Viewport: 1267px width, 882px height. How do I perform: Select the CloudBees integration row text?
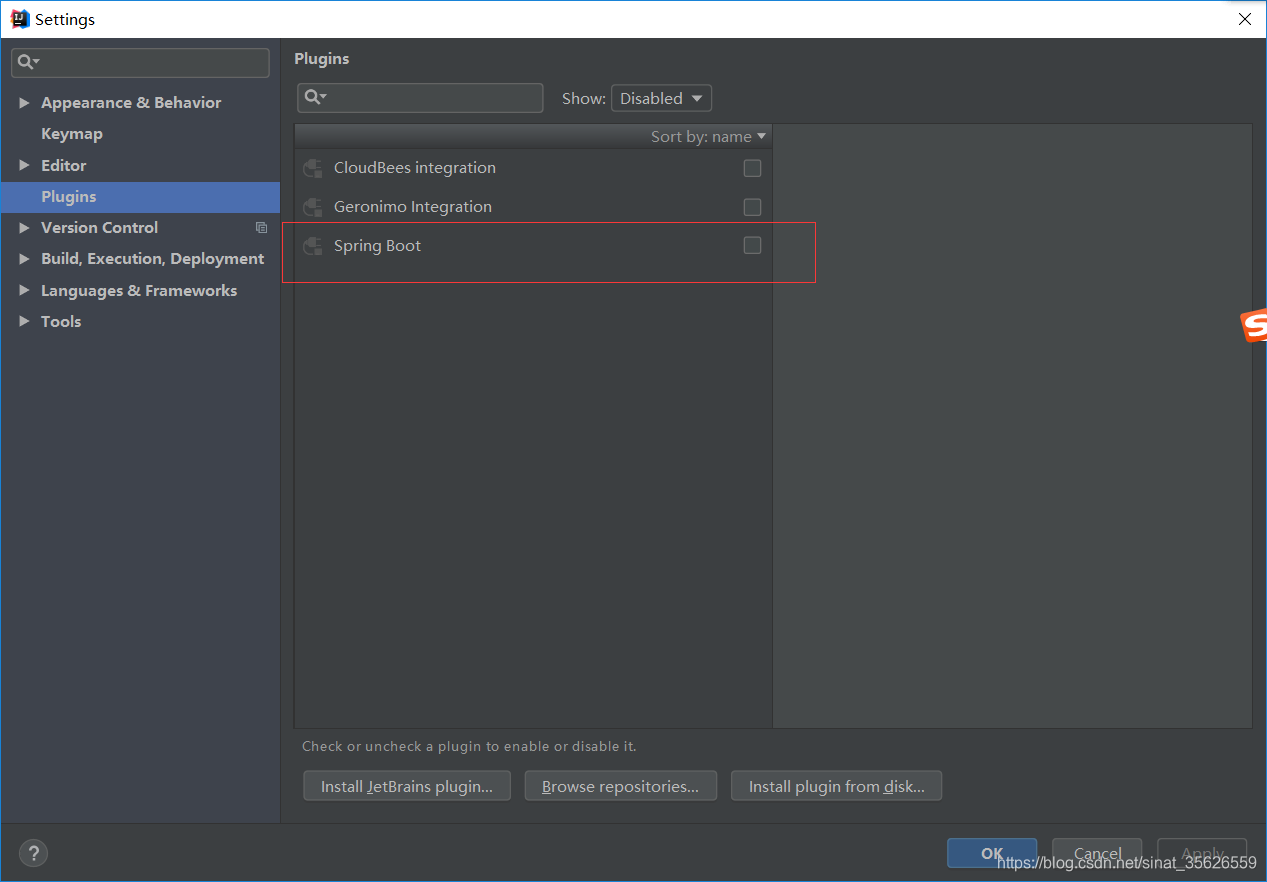pos(415,168)
